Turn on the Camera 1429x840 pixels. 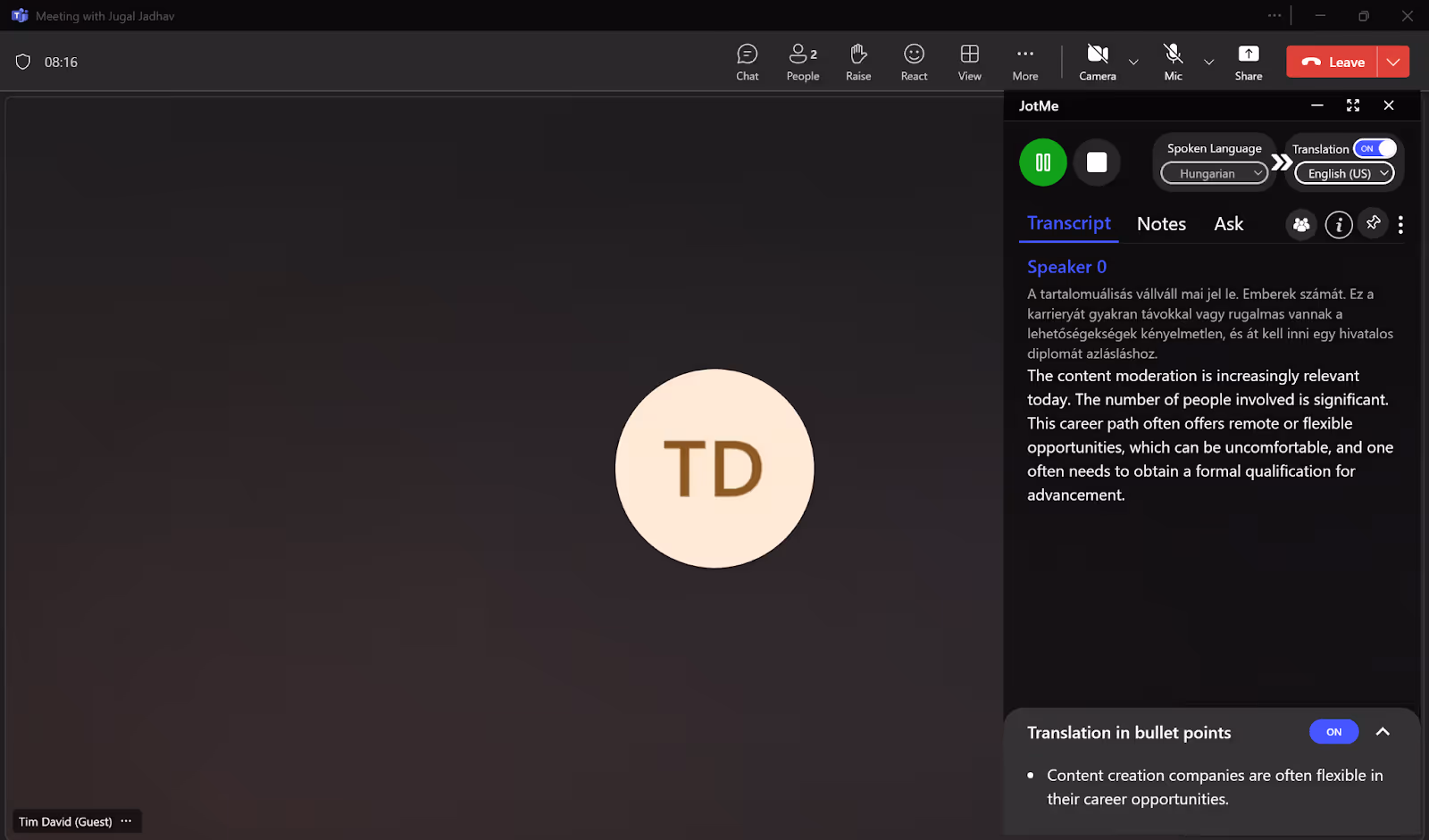pyautogui.click(x=1098, y=62)
